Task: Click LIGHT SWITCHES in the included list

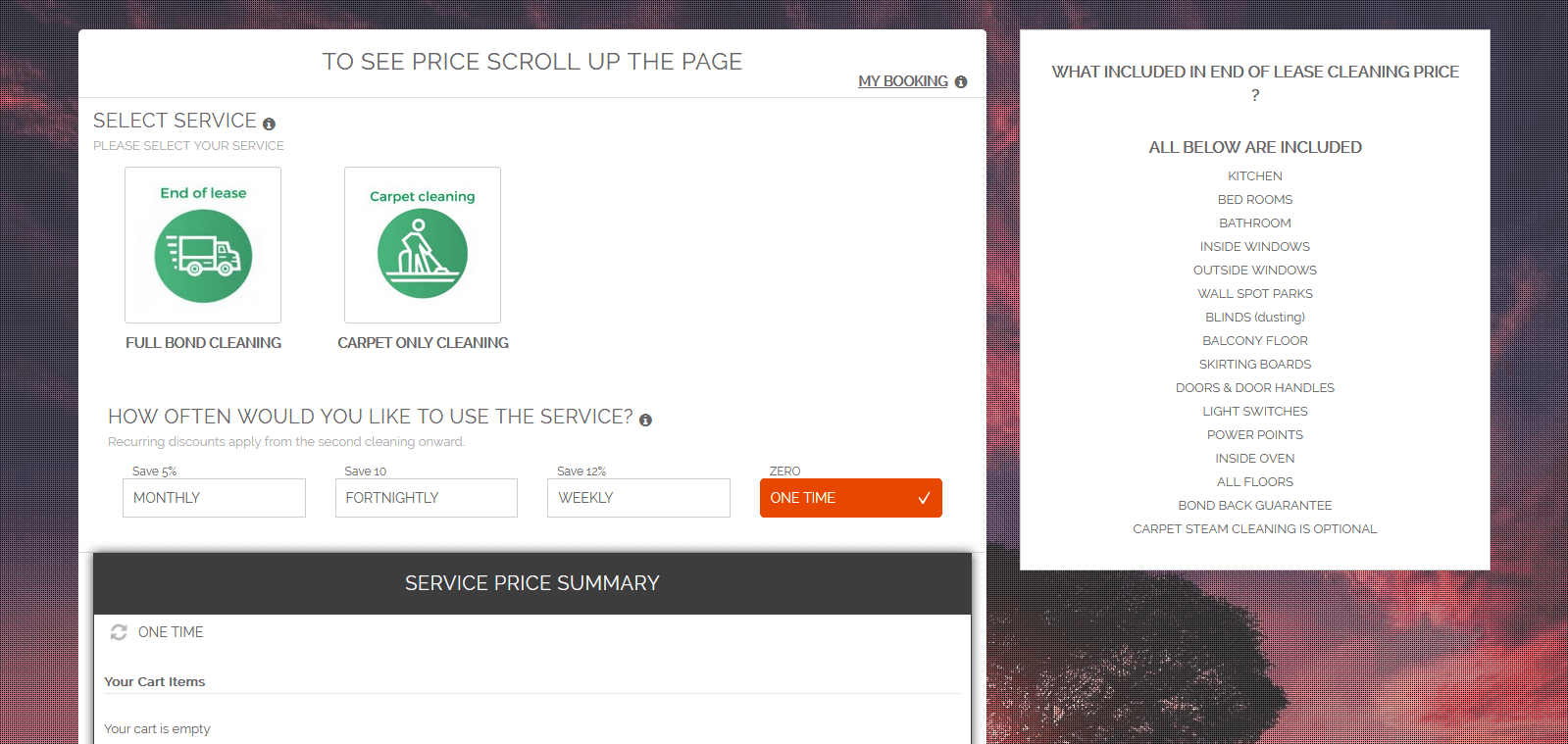Action: click(1255, 412)
